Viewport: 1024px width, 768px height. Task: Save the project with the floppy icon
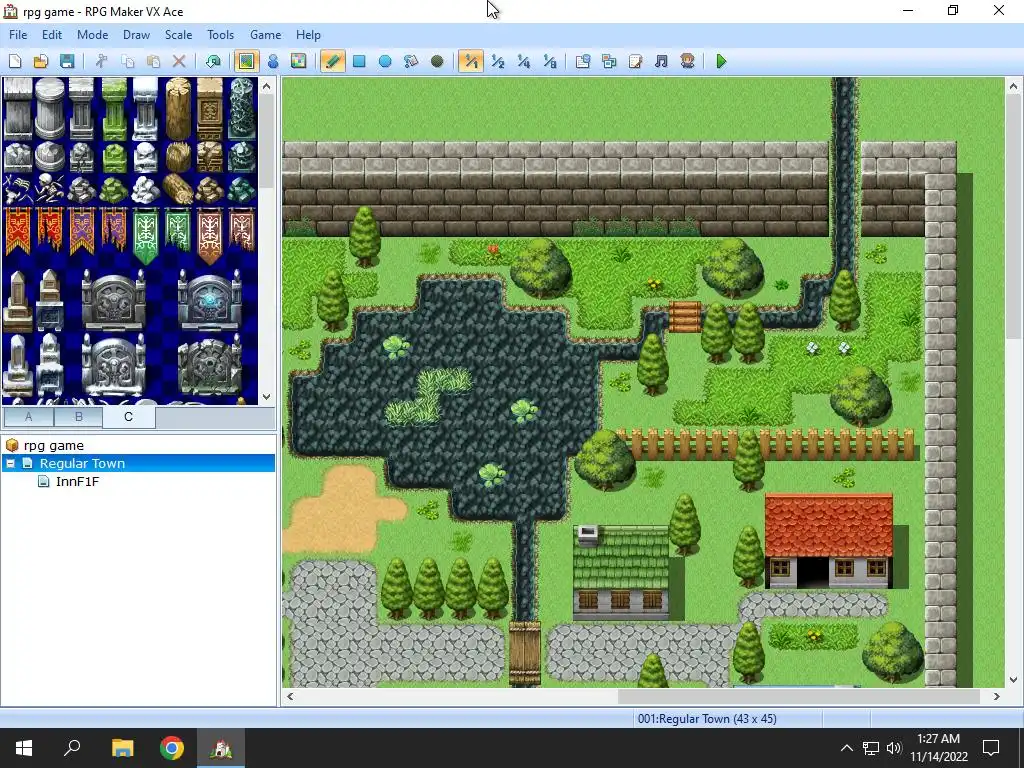click(x=67, y=61)
